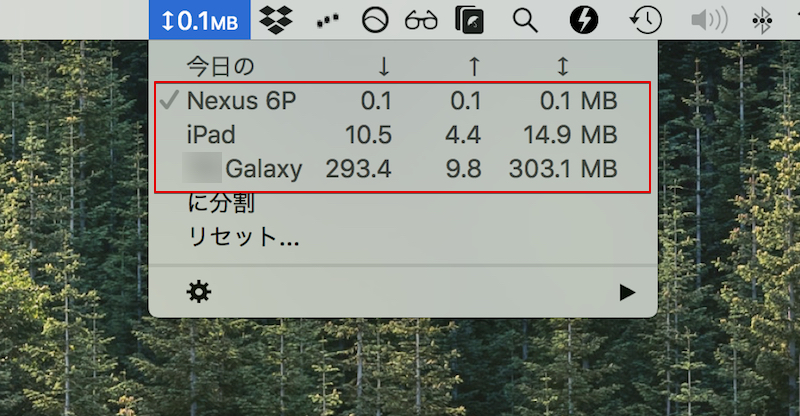800x416 pixels.
Task: Open the clipboard pages menu bar icon
Action: point(469,20)
